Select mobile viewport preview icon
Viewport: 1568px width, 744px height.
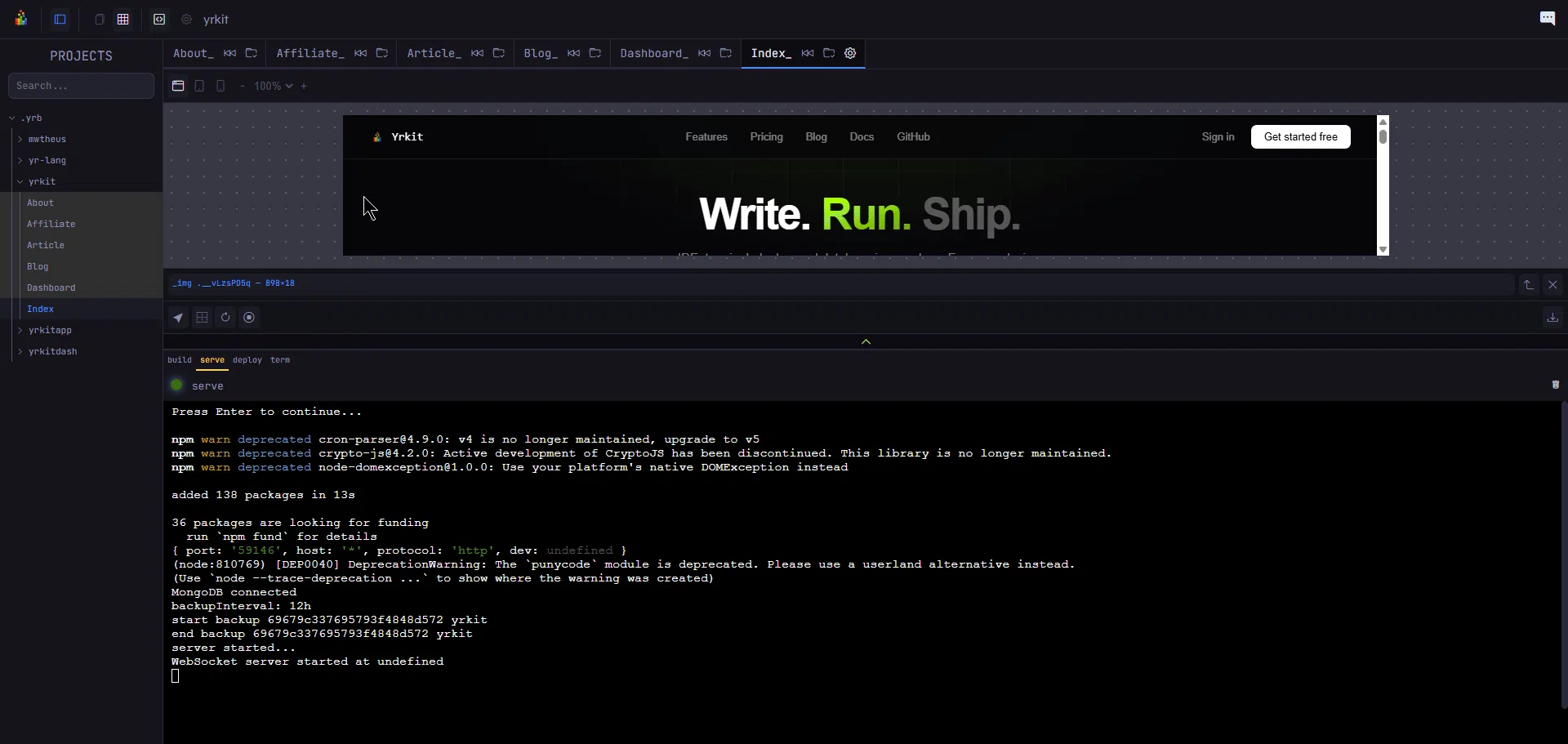(x=220, y=86)
